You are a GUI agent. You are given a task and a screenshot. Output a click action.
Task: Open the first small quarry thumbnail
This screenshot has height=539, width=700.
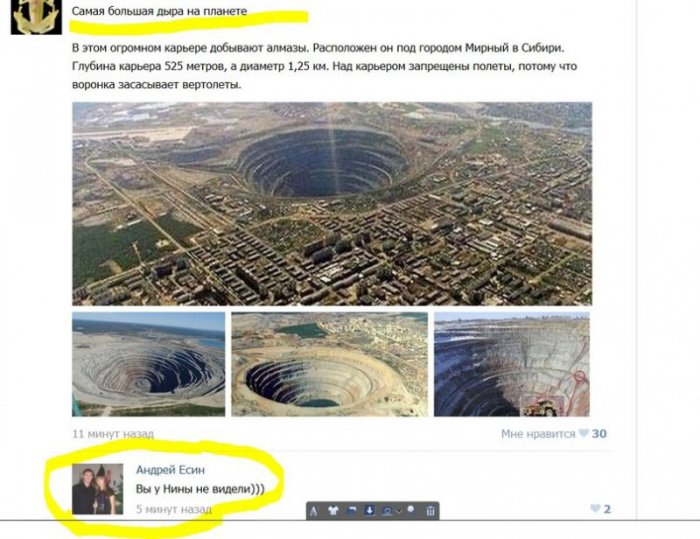(149, 364)
